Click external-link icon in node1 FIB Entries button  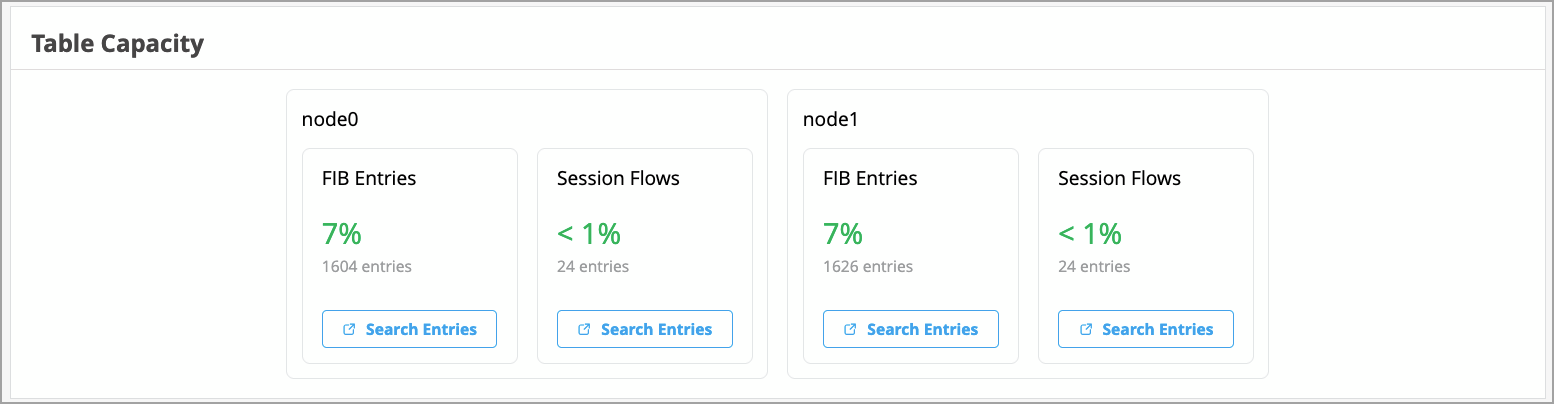pyautogui.click(x=850, y=329)
